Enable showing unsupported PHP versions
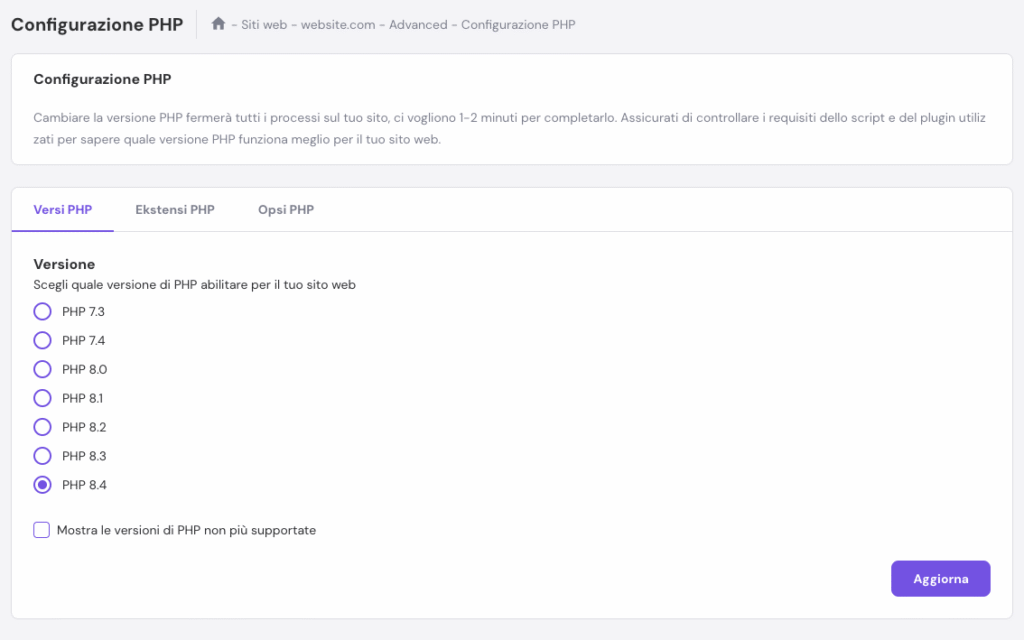Screen dimensions: 1024x640 pos(41,529)
